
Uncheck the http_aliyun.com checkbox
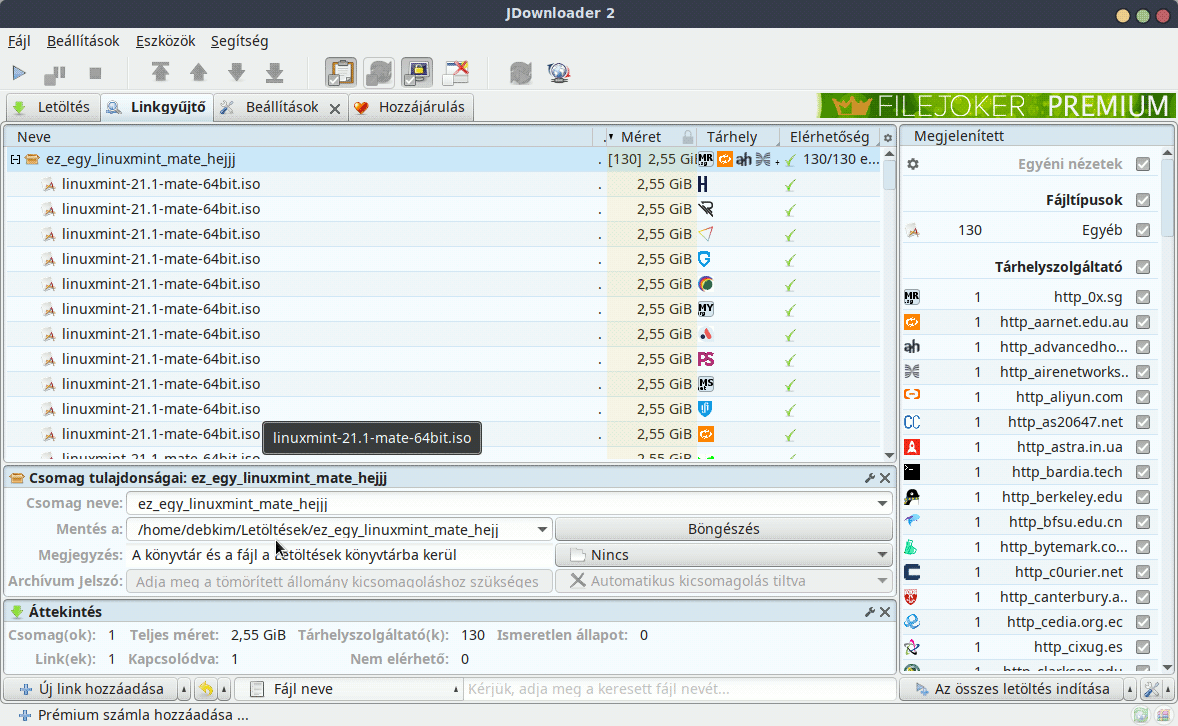[1143, 397]
